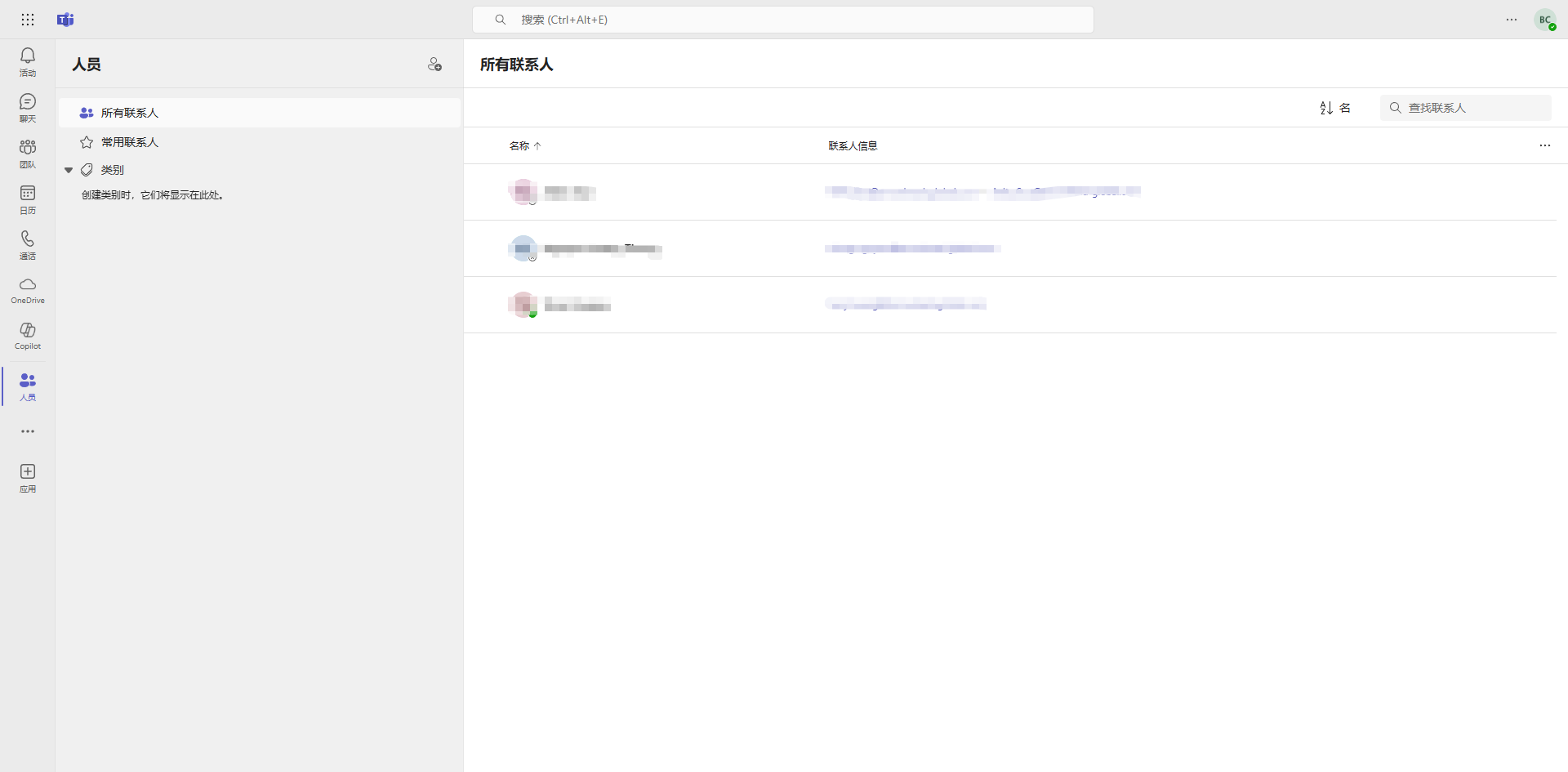Click the 联系人信息 column header
The image size is (1568, 772).
[x=853, y=145]
